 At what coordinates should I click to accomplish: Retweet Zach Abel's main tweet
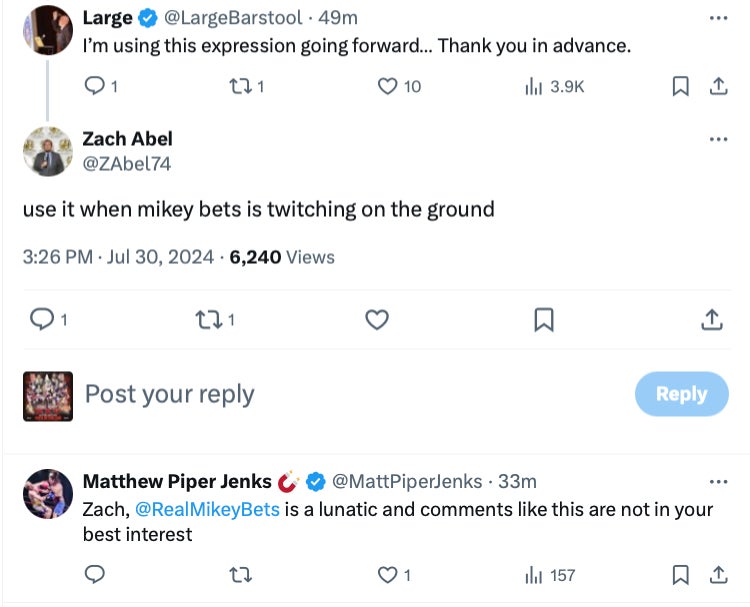(x=208, y=320)
